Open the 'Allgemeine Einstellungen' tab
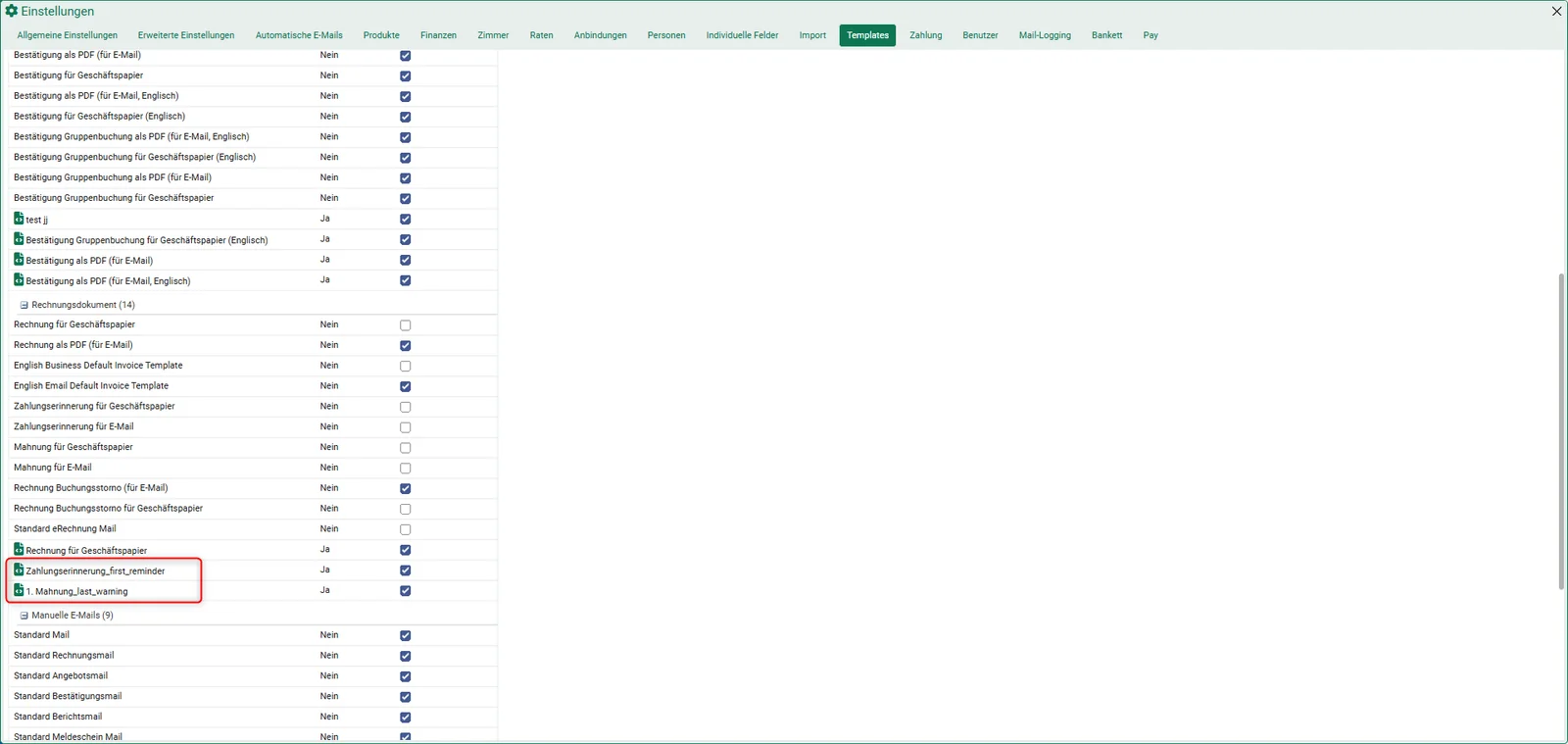This screenshot has width=1568, height=744. tap(67, 35)
